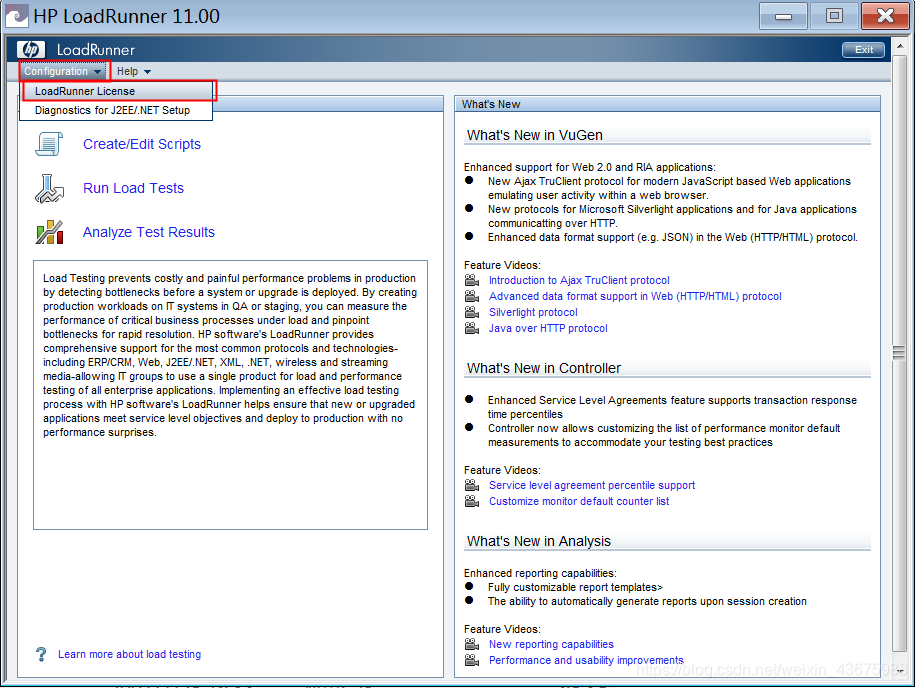The image size is (917, 688).
Task: Click the Exit button
Action: (x=863, y=50)
